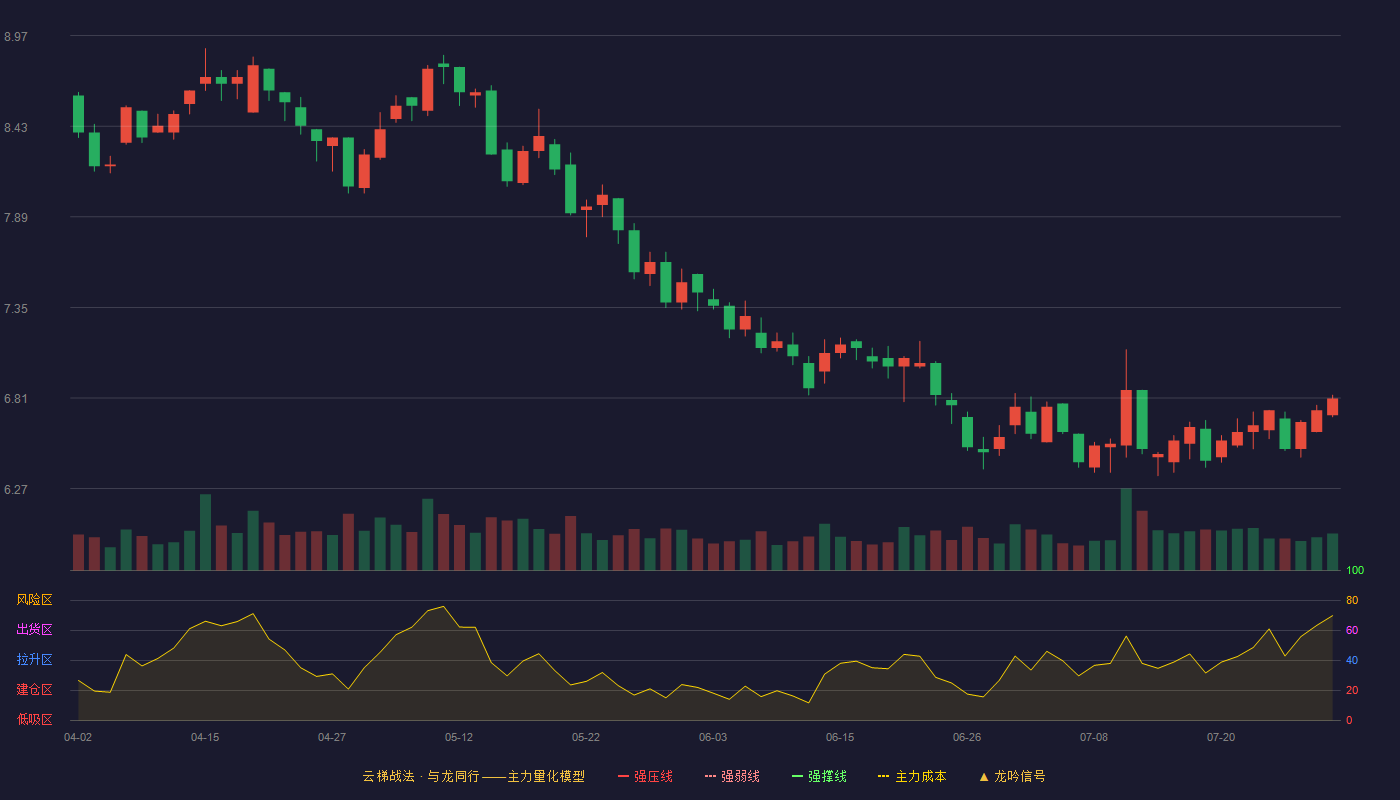Image resolution: width=1400 pixels, height=800 pixels.
Task: Click the 06-15 date label
Action: (840, 737)
